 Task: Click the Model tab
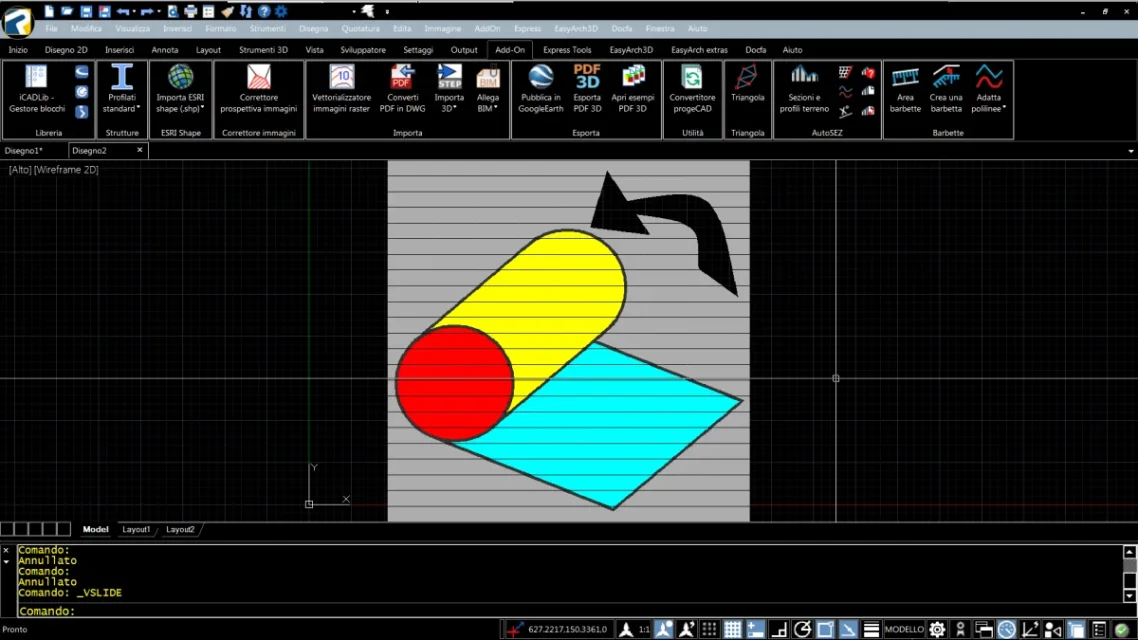[95, 530]
